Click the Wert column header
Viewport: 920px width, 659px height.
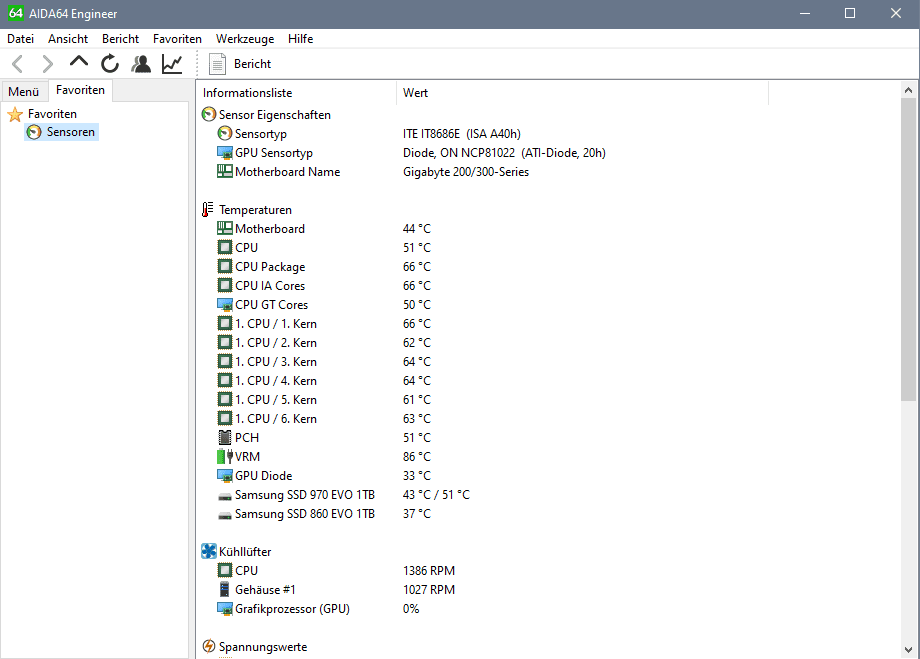point(582,93)
